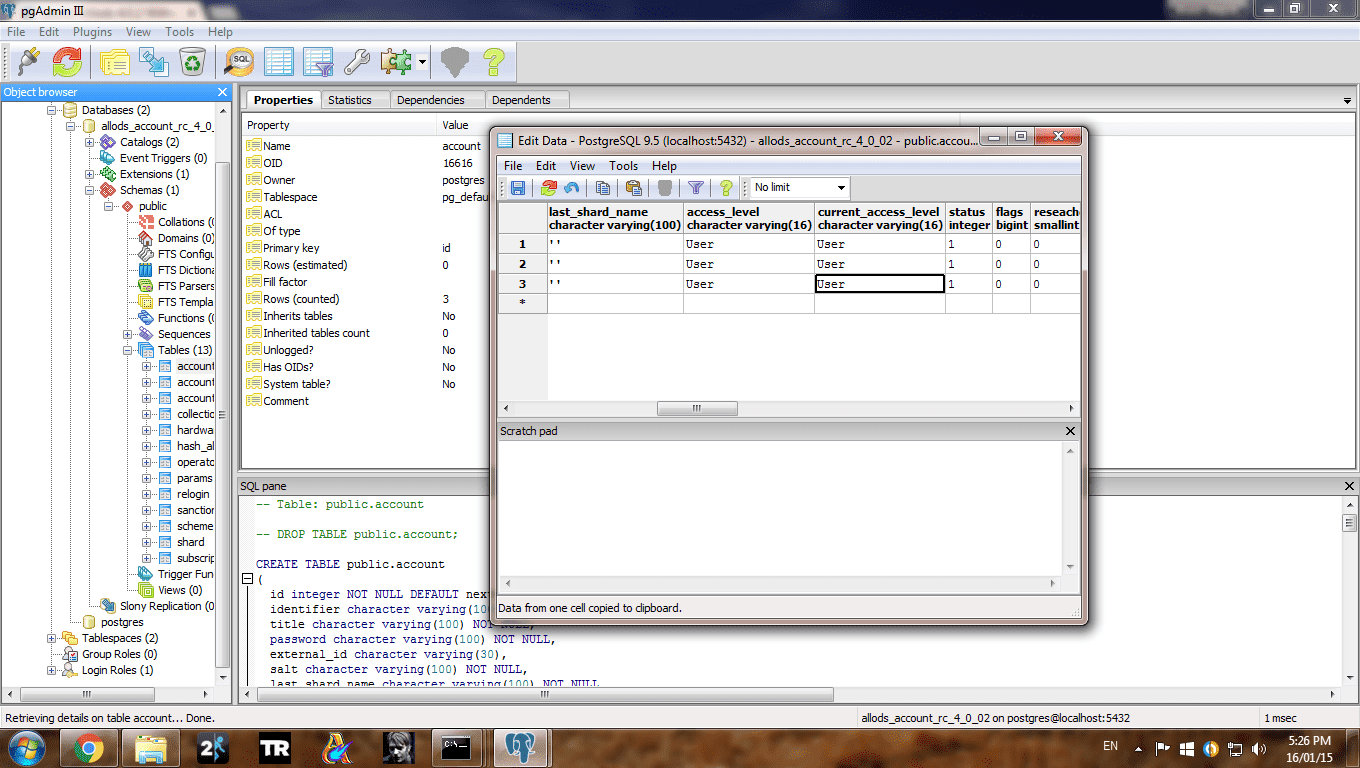Open the pgAdmin main Help menu
1360x768 pixels.
pos(220,32)
